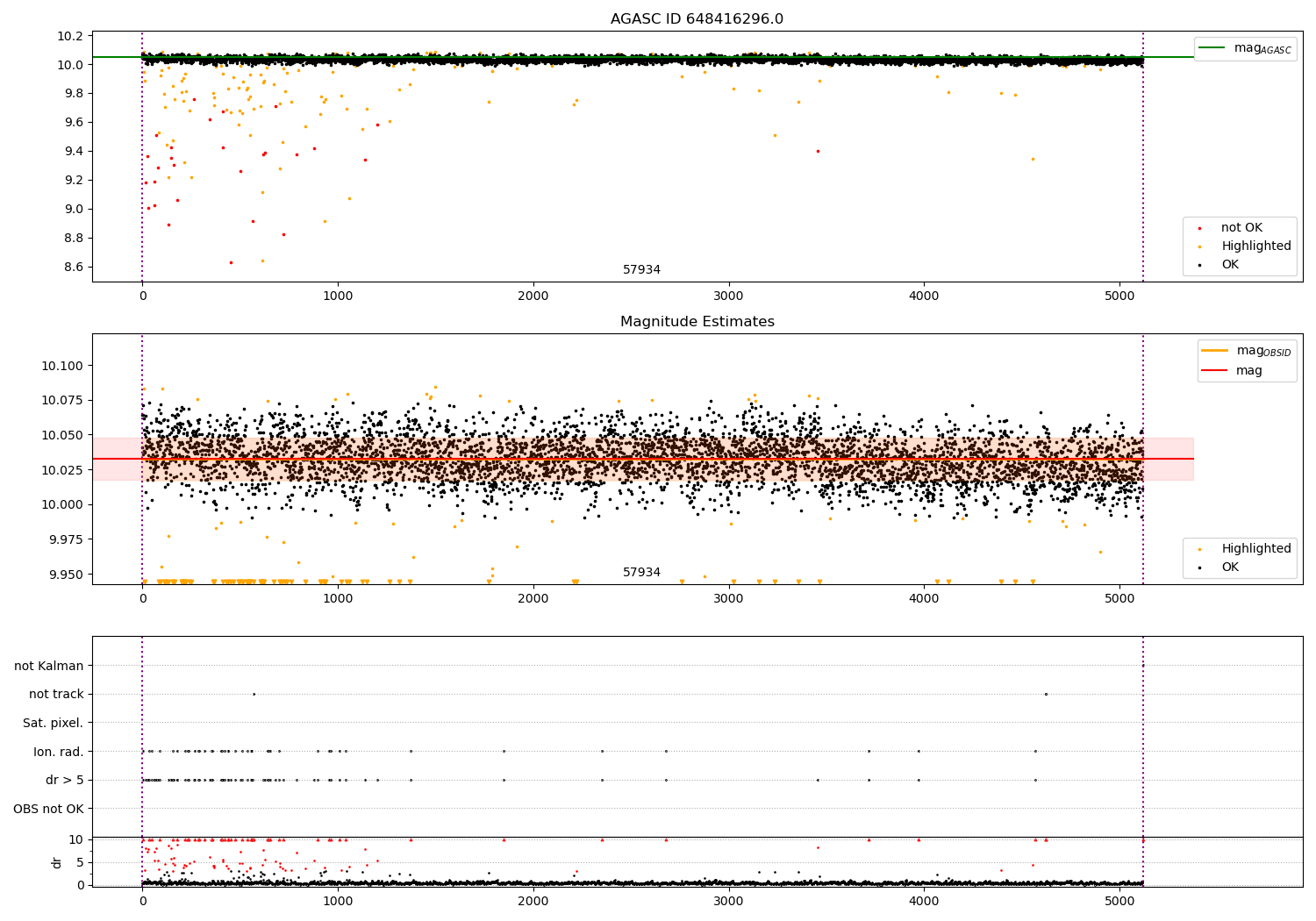Click the '1000' x-axis tick under the bottom plot

coord(338,902)
